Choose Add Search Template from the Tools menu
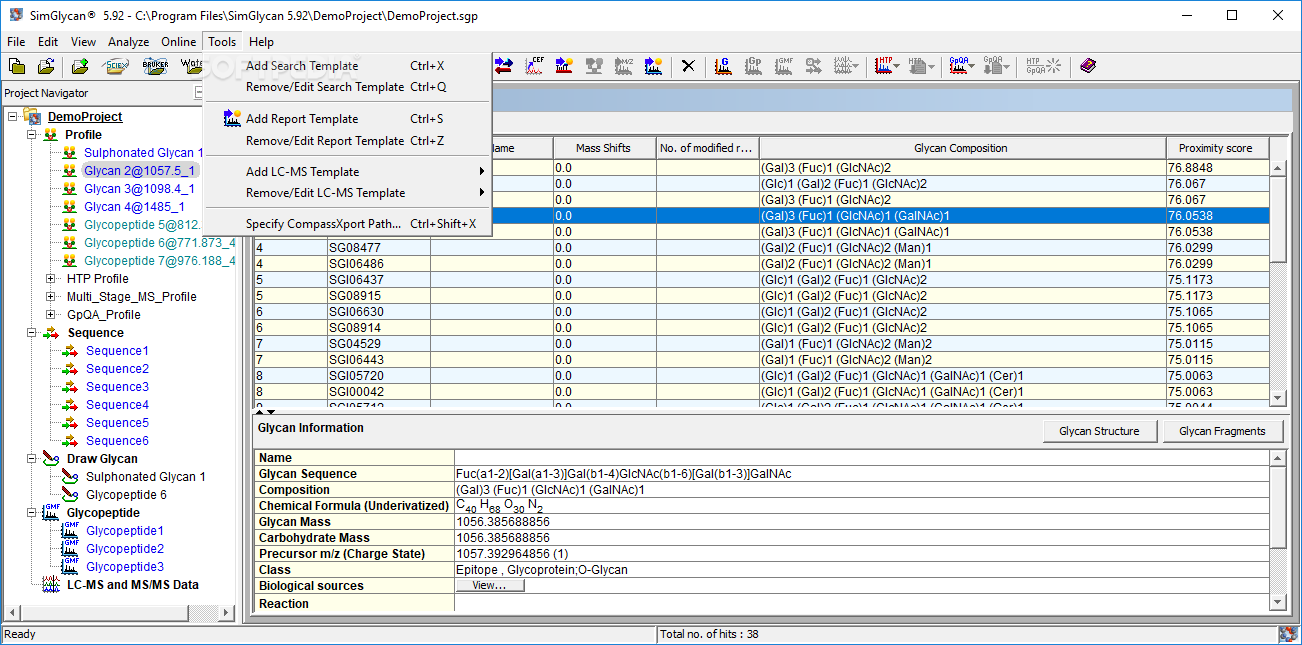Viewport: 1302px width, 645px height. coord(347,66)
